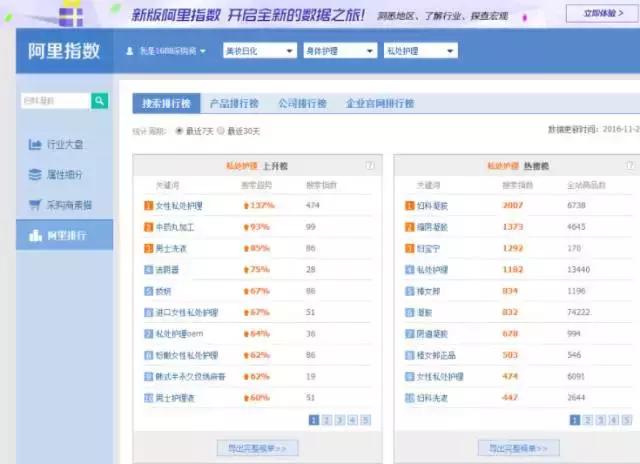Click 立即体验 button in the banner
This screenshot has width=640, height=464.
click(600, 13)
